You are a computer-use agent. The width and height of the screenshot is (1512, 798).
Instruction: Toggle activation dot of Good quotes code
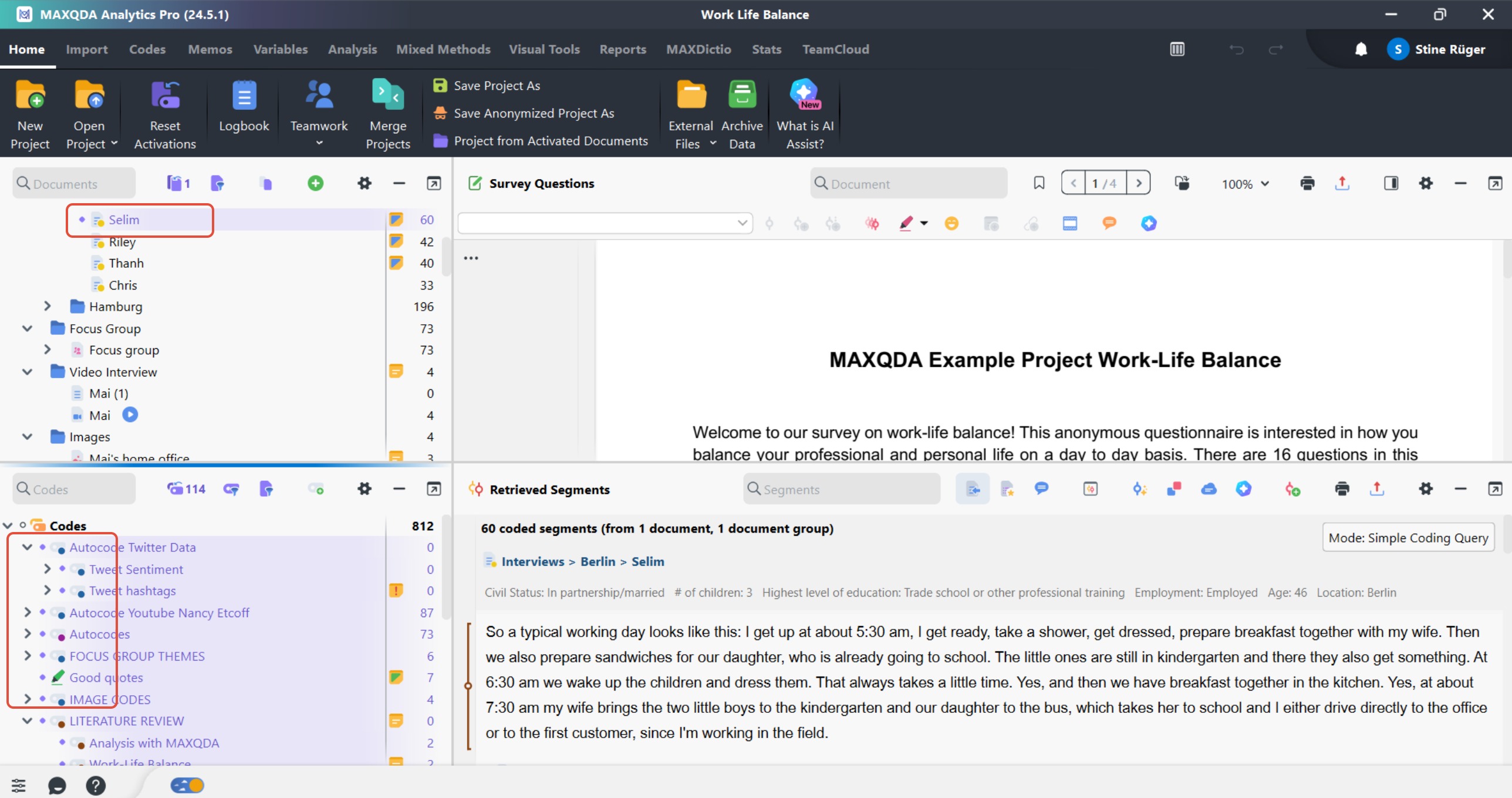(x=43, y=677)
